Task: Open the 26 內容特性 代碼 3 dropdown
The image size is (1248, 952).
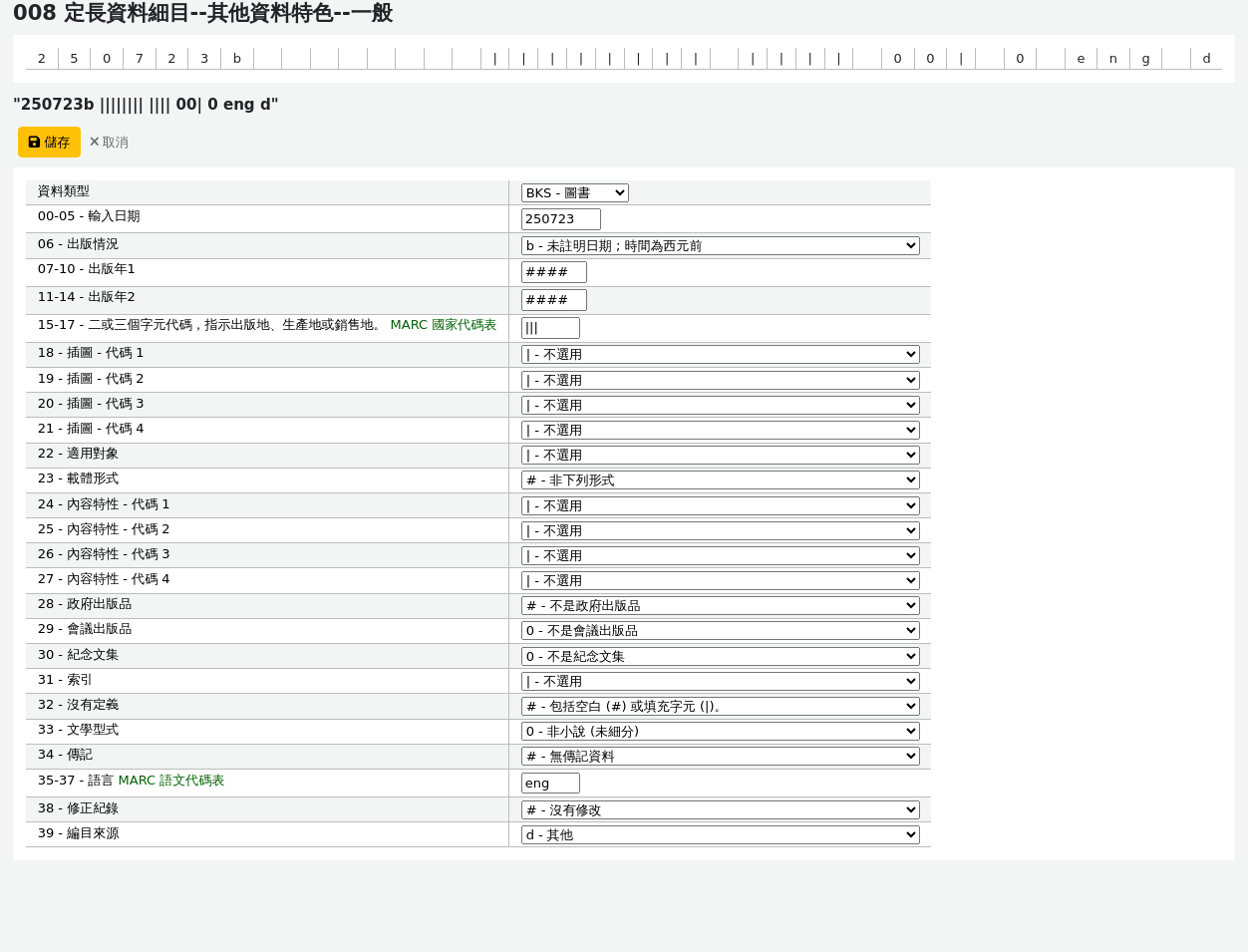Action: (x=721, y=555)
